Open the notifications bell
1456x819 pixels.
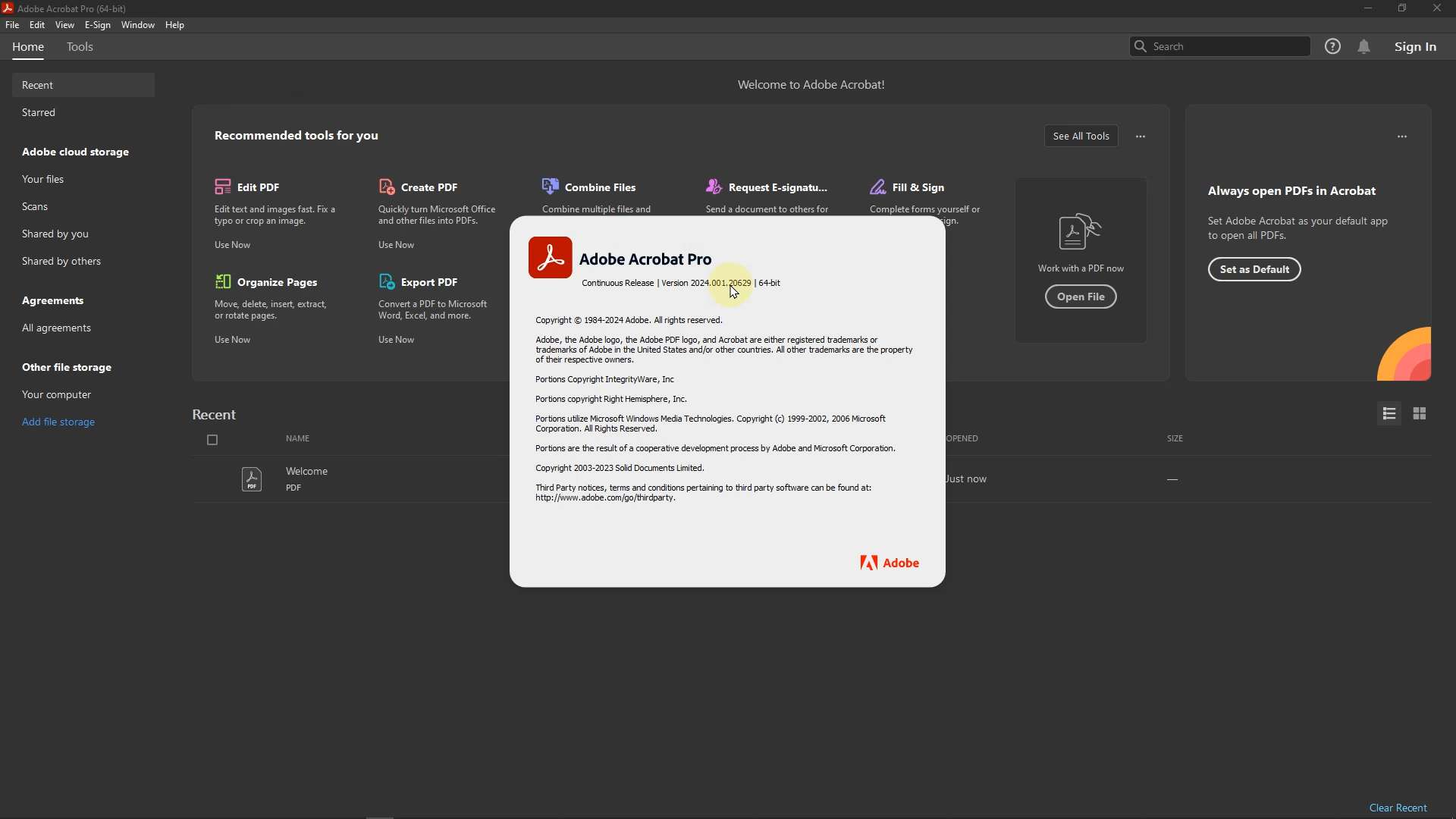tap(1364, 47)
